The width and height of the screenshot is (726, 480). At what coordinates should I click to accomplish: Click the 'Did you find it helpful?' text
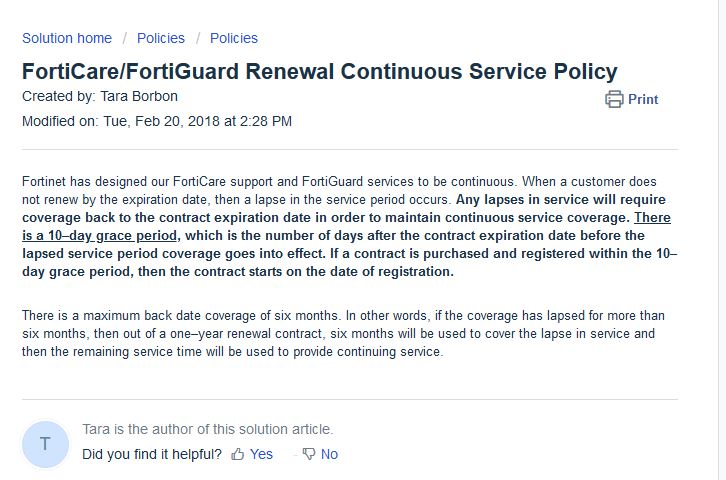pyautogui.click(x=152, y=454)
